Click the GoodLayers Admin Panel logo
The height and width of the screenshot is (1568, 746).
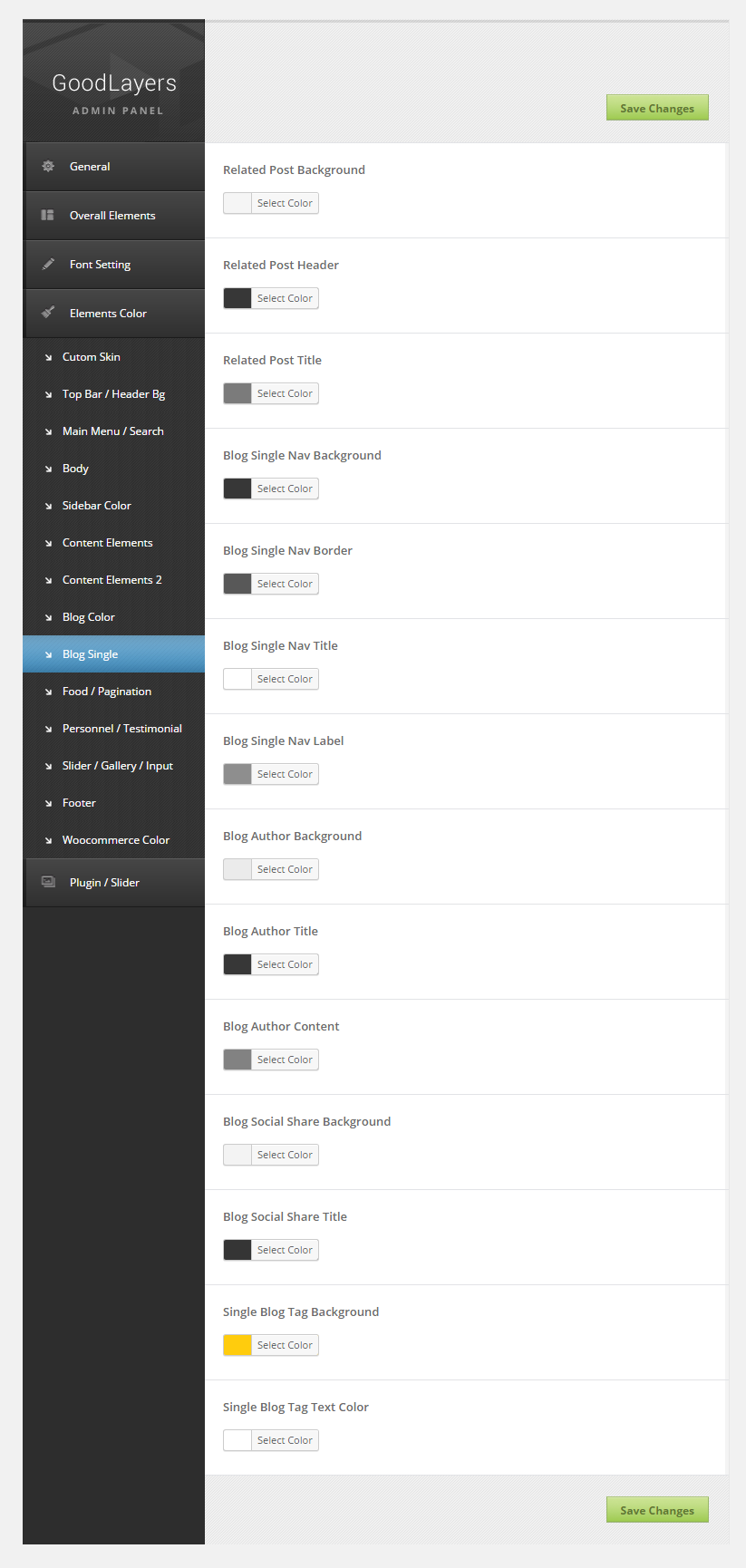(x=114, y=92)
